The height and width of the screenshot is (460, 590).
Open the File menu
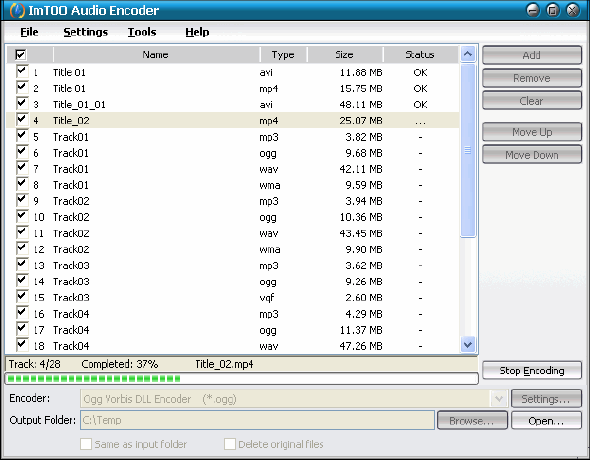pyautogui.click(x=29, y=32)
